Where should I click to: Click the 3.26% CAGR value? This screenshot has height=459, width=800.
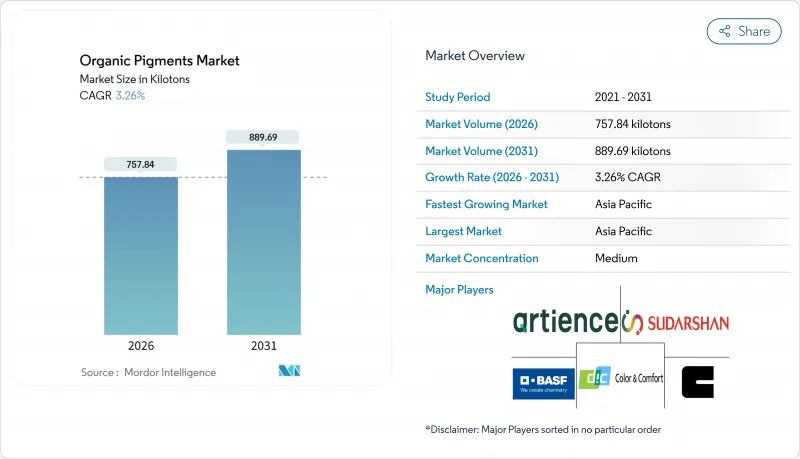tap(628, 177)
